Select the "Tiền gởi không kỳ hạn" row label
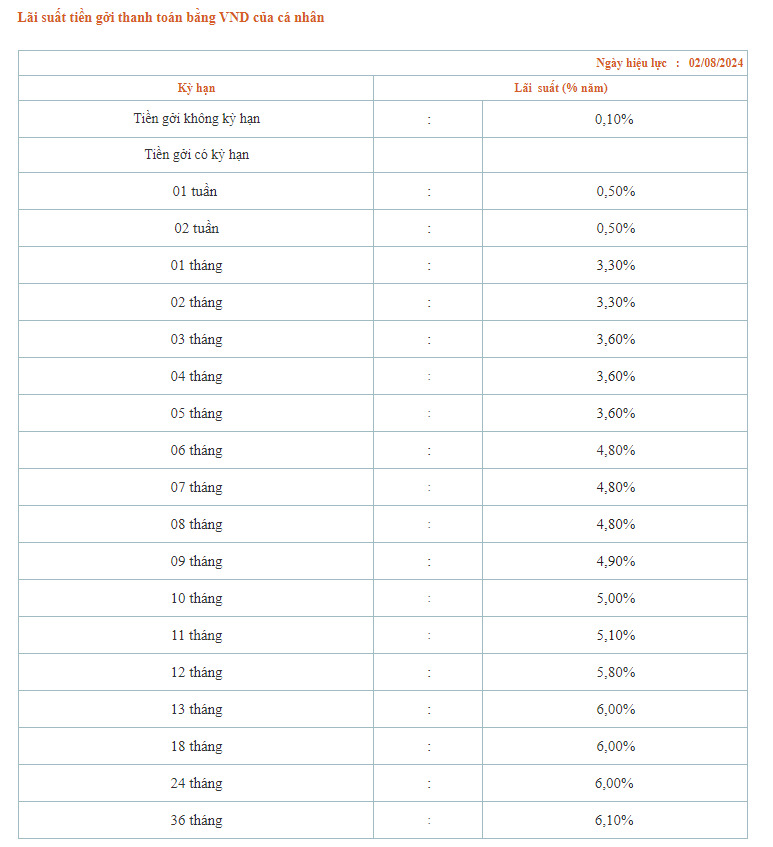The height and width of the screenshot is (847, 773). point(197,119)
